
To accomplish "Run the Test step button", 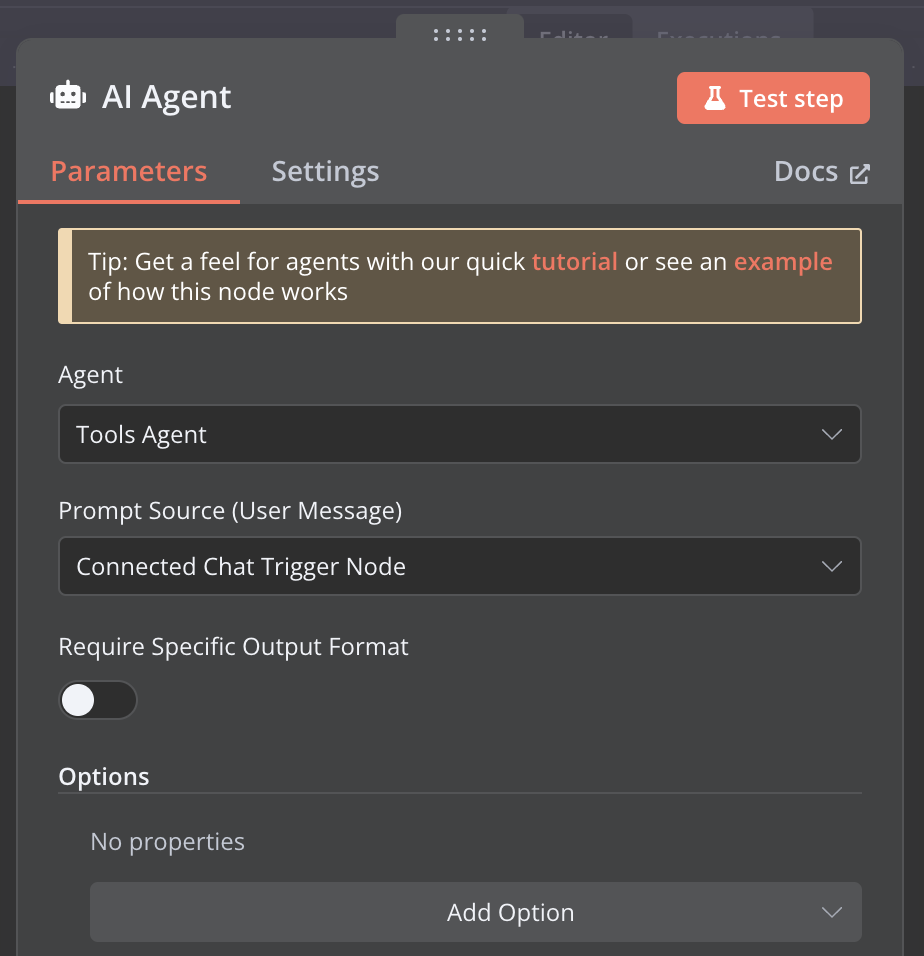I will coord(773,98).
